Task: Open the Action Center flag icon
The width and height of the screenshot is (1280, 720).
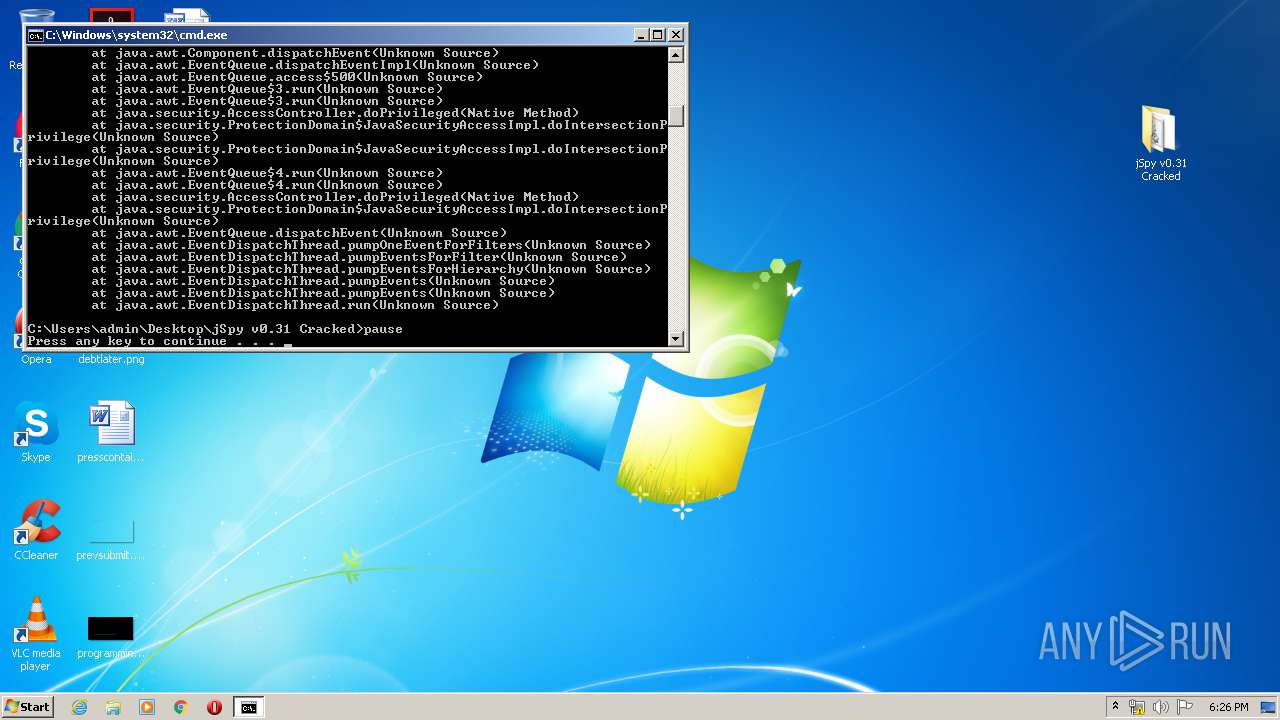Action: click(x=1185, y=707)
